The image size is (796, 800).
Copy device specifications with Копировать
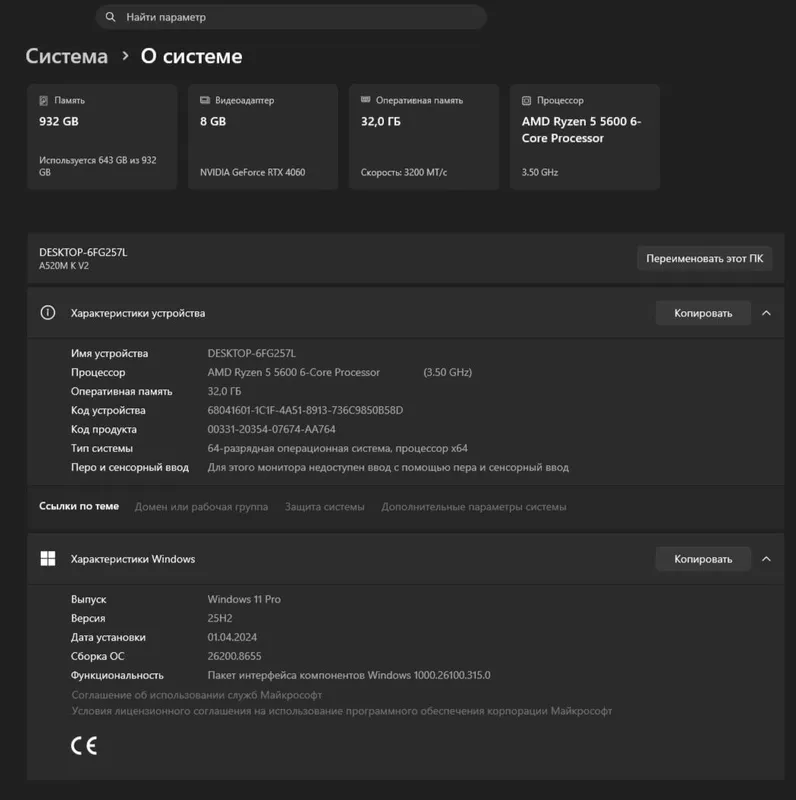coord(703,313)
